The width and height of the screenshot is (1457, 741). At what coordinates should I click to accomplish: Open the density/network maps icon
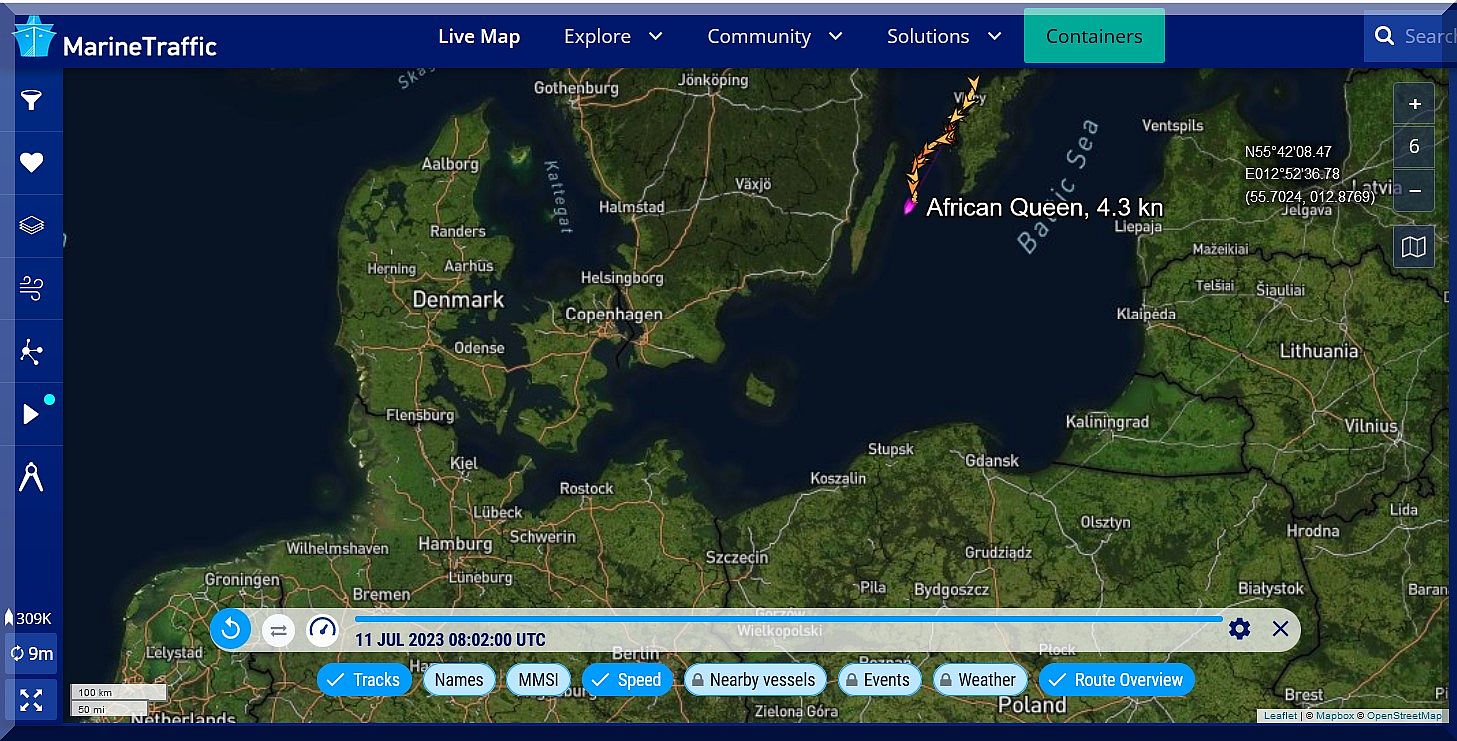pos(32,352)
